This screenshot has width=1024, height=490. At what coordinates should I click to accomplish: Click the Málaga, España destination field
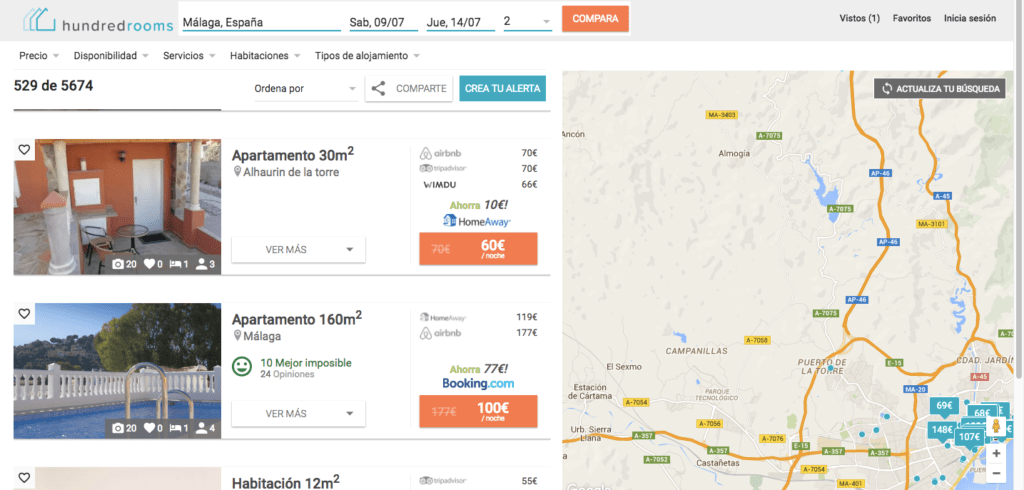(261, 22)
